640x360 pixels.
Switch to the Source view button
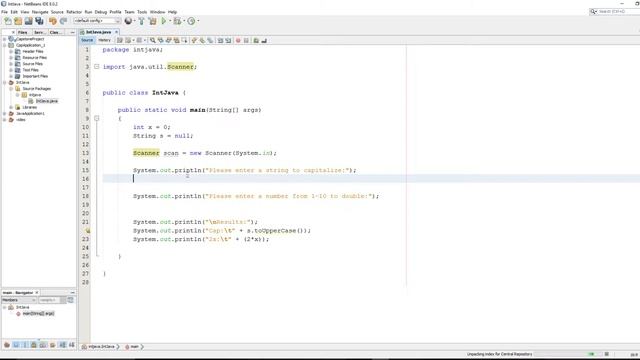click(x=87, y=40)
